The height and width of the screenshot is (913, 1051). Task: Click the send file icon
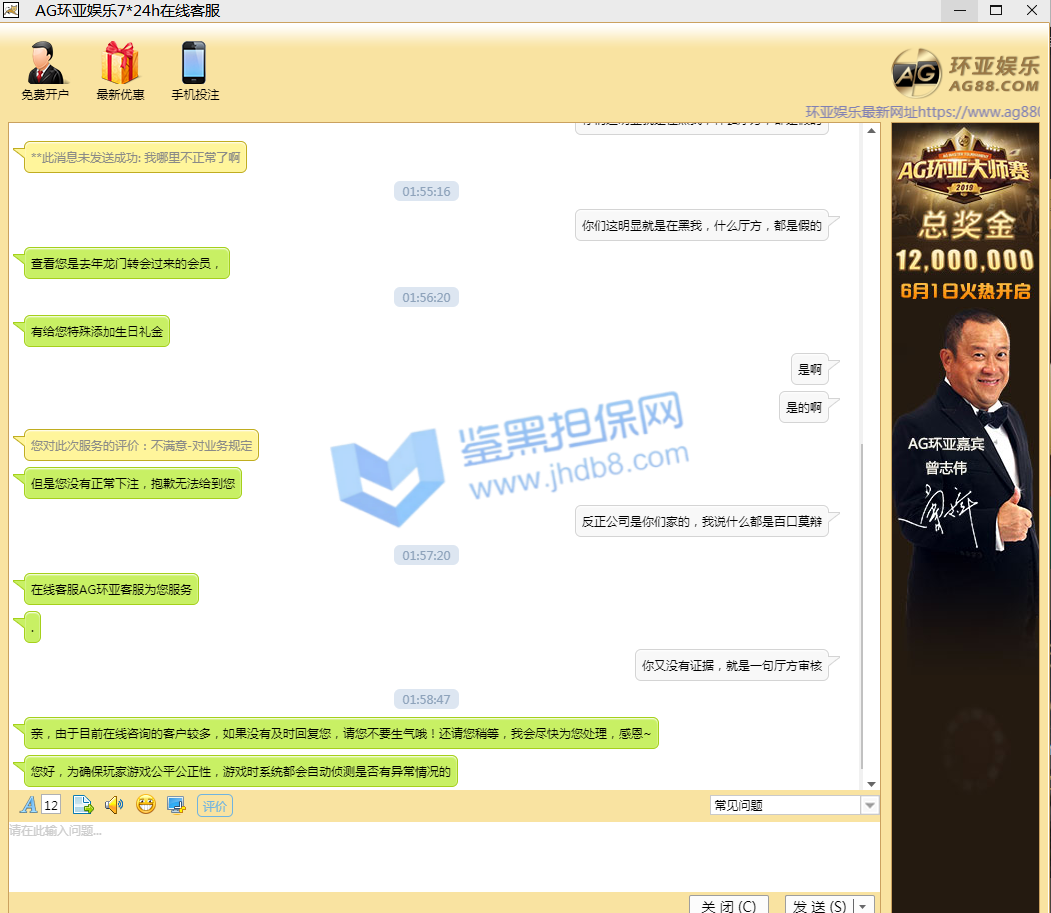click(83, 805)
